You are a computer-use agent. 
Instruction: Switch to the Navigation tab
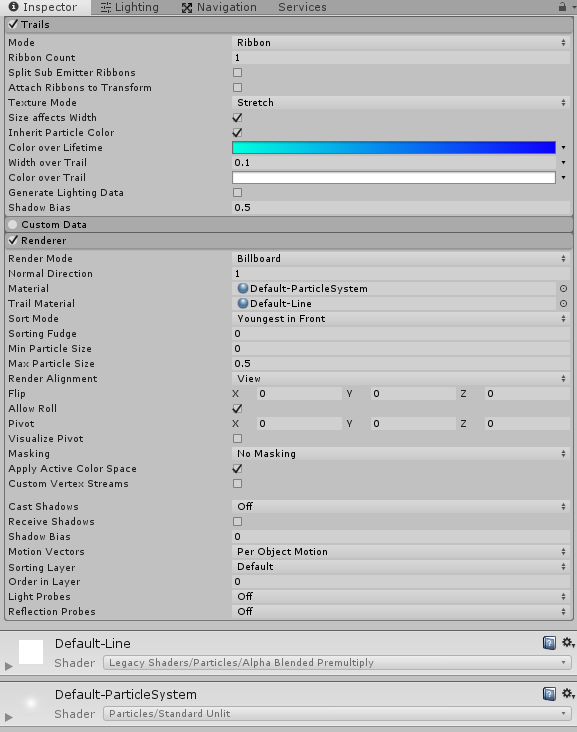(x=219, y=7)
